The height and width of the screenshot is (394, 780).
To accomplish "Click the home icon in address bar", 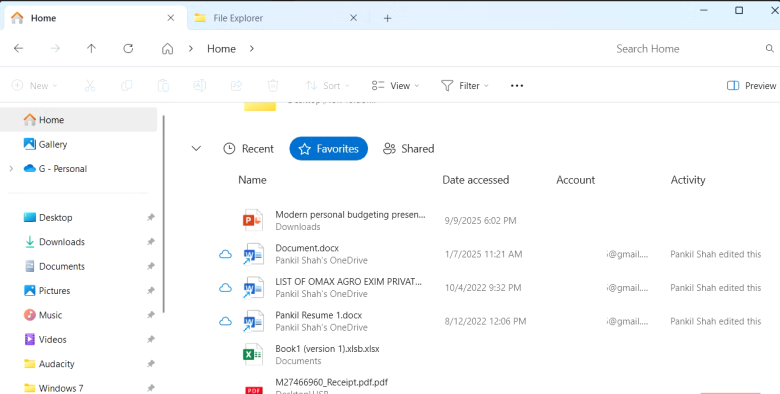I will (x=168, y=48).
